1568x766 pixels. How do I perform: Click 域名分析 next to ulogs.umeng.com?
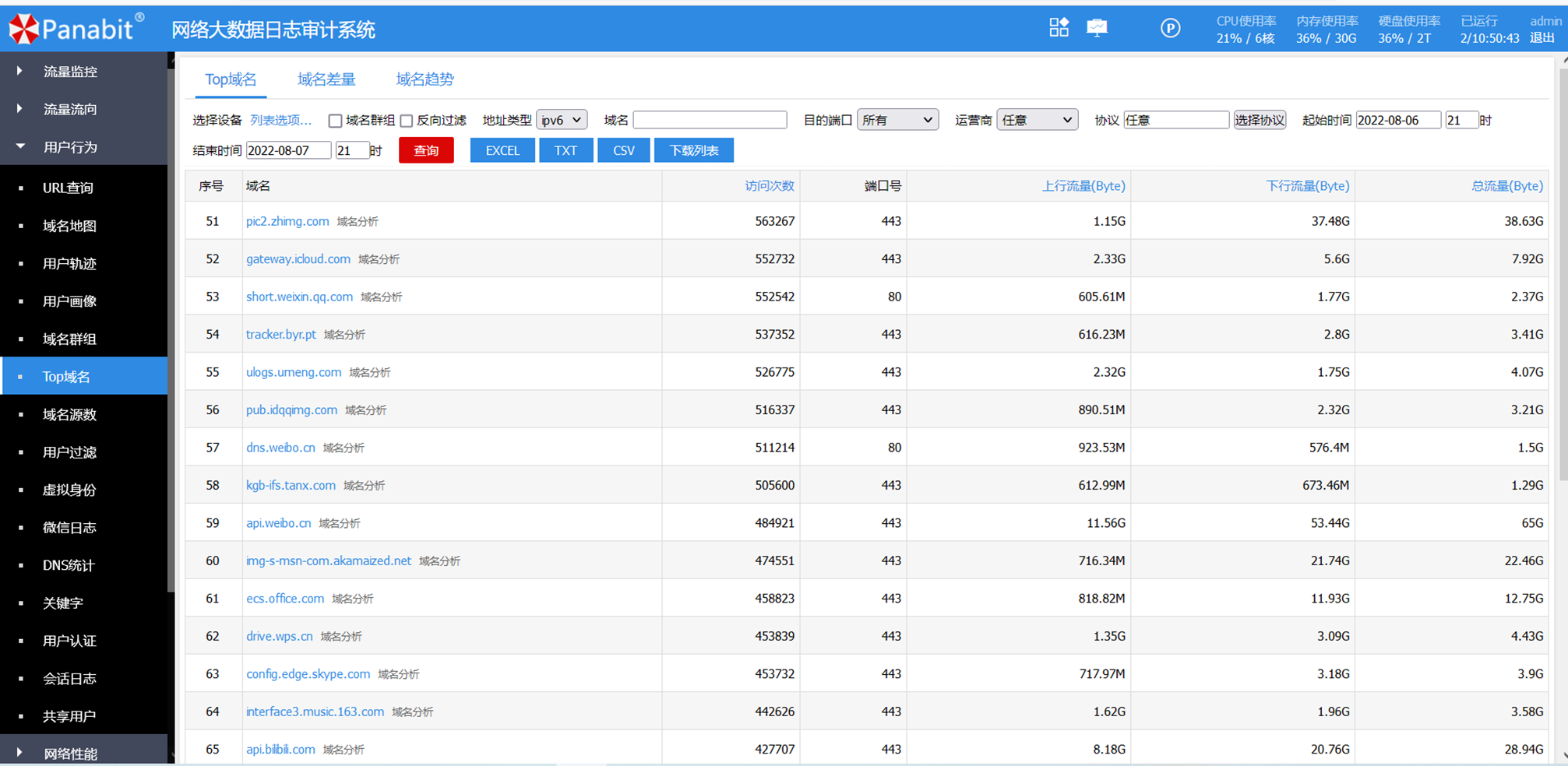[x=370, y=373]
